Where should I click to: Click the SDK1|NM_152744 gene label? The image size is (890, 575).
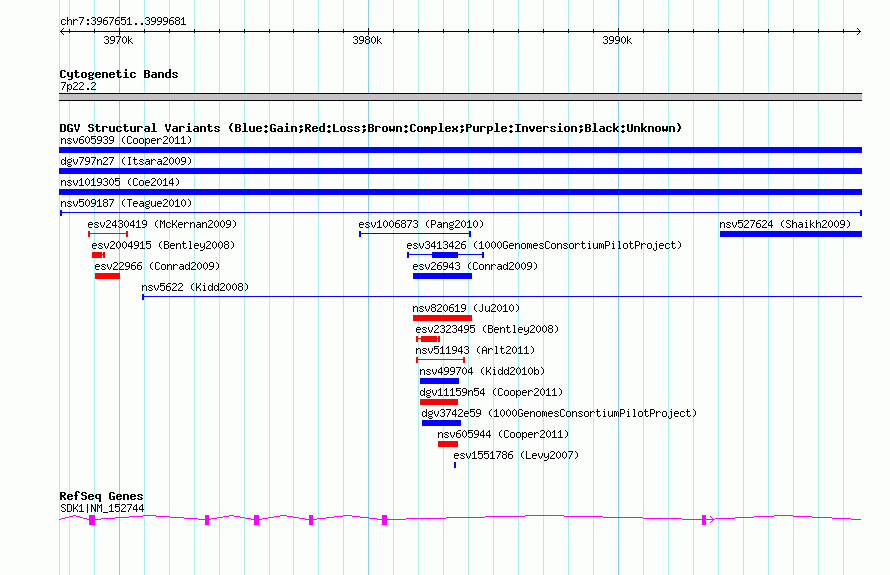(102, 509)
